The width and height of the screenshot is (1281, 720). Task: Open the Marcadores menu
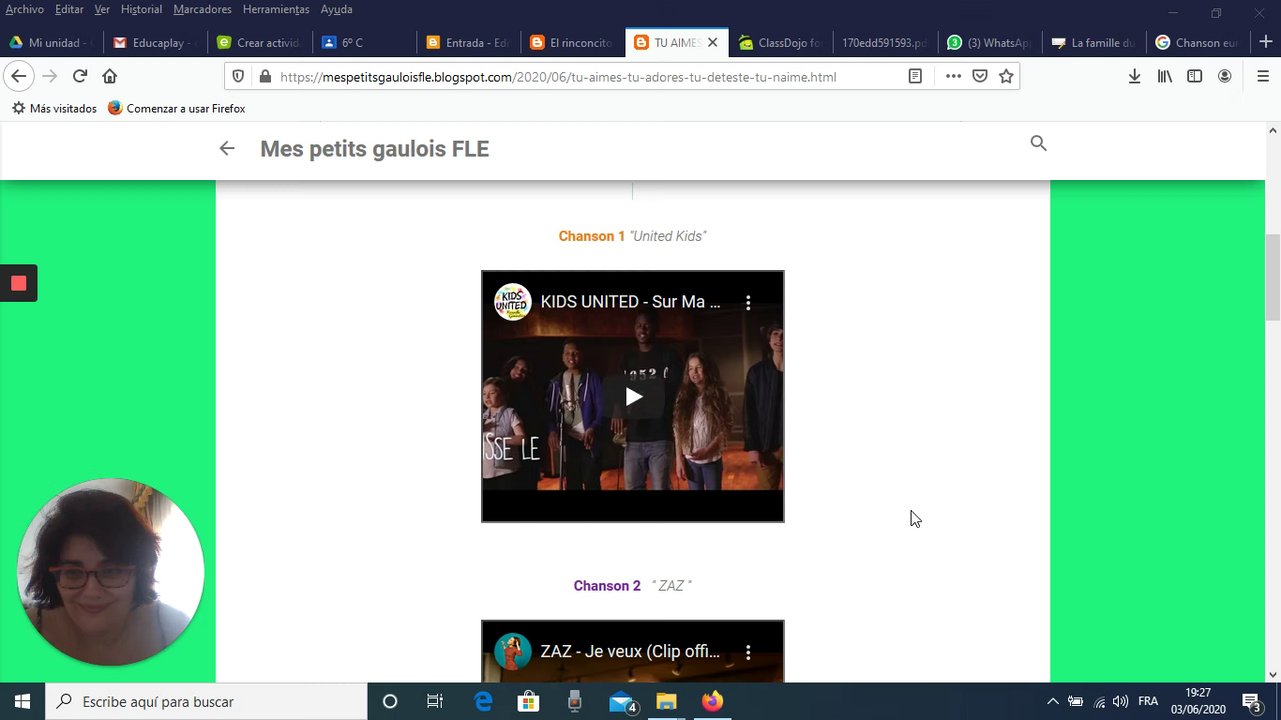[202, 9]
